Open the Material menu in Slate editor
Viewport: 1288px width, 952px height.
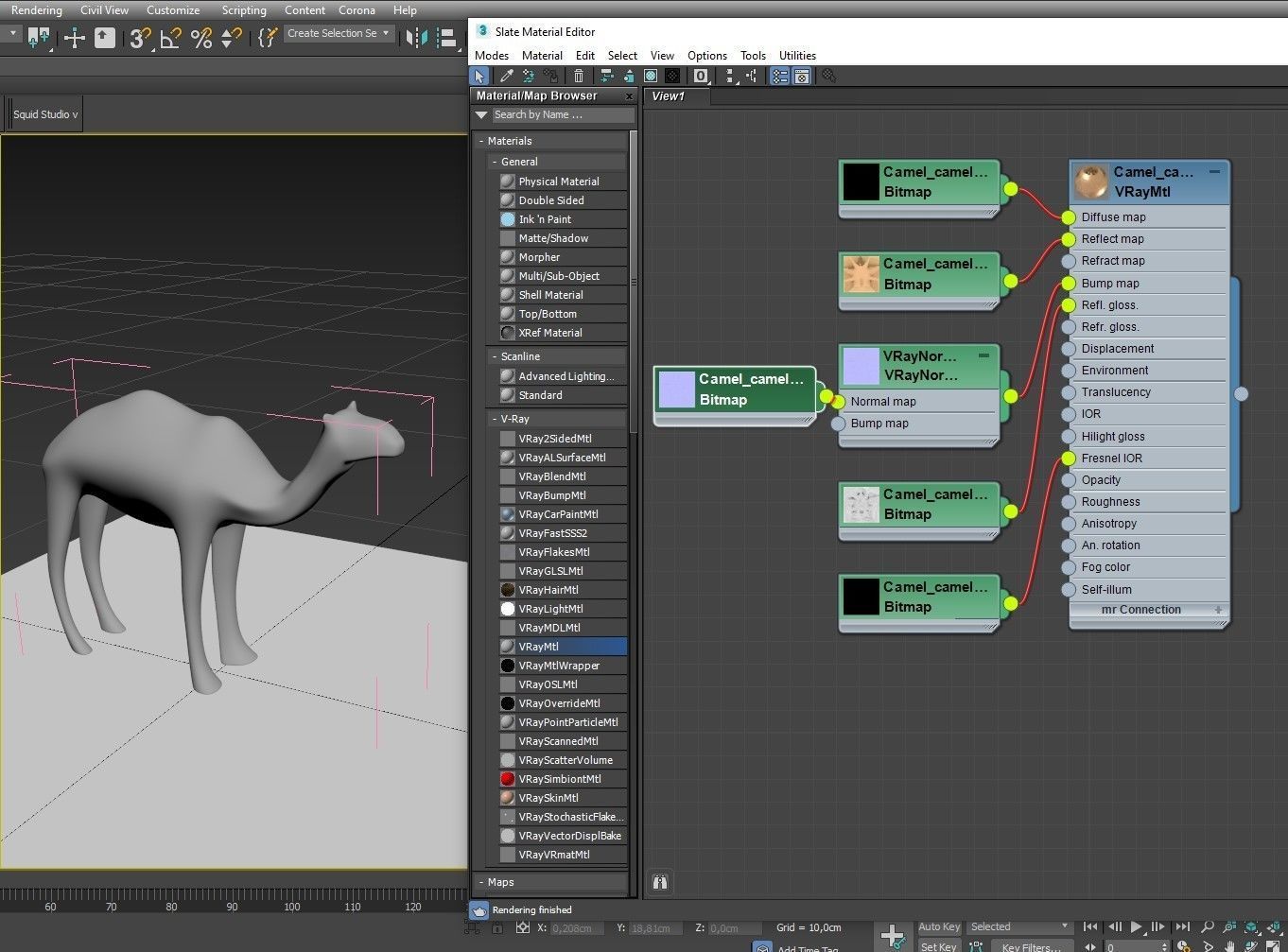pyautogui.click(x=542, y=56)
